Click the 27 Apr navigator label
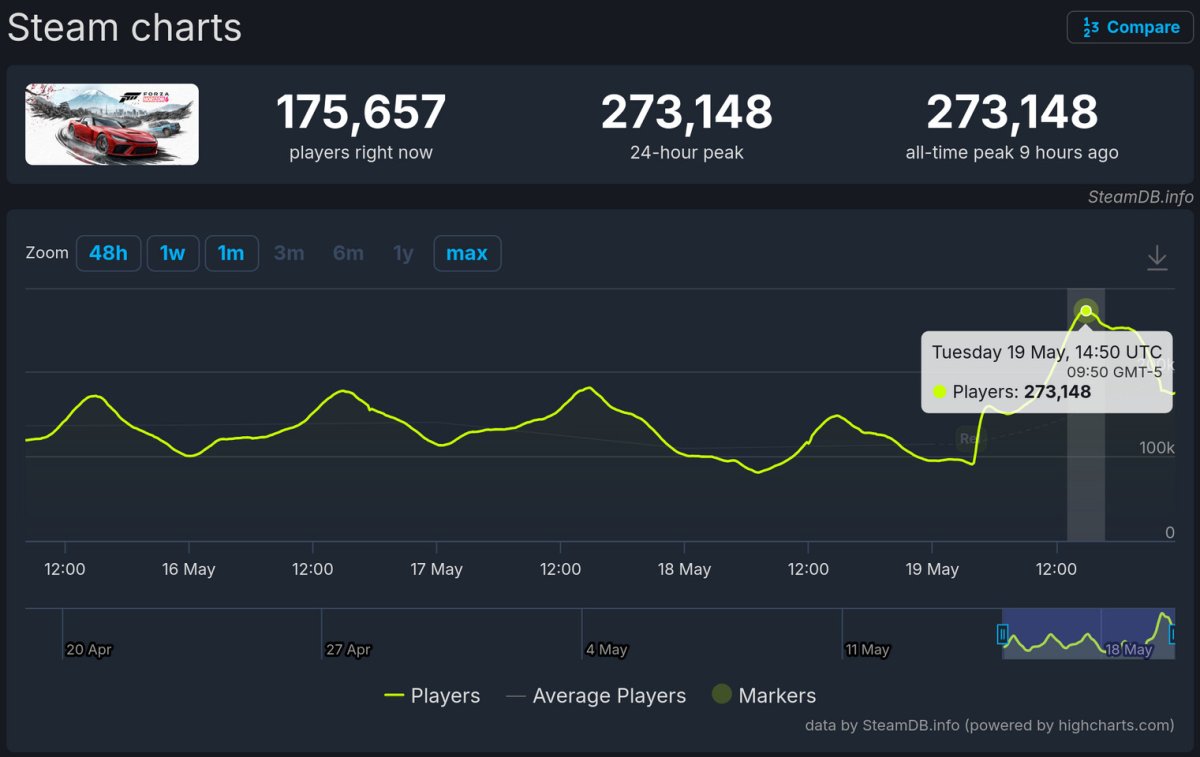Viewport: 1200px width, 757px height. [x=348, y=649]
